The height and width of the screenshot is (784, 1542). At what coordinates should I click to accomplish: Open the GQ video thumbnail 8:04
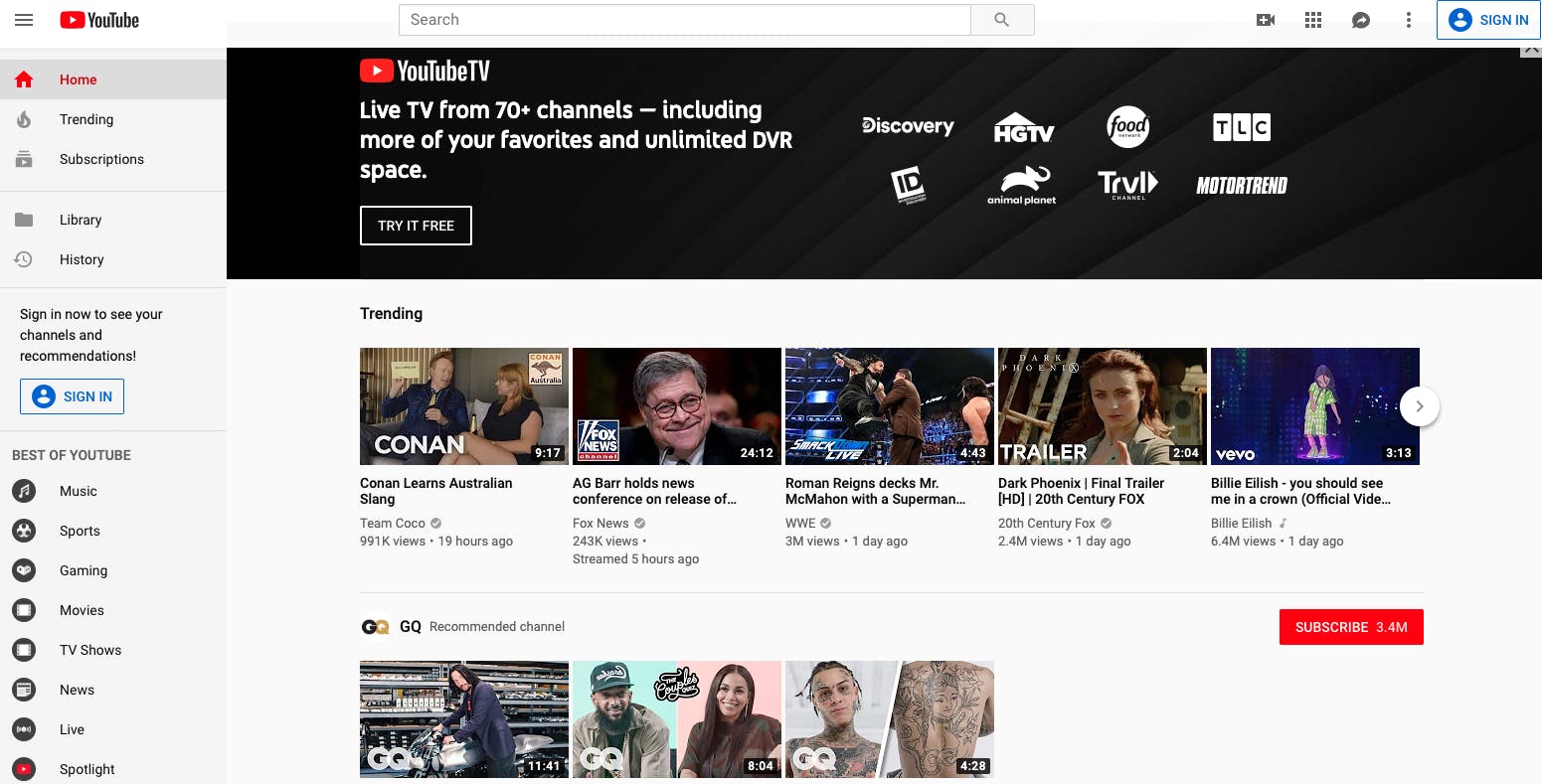(677, 719)
